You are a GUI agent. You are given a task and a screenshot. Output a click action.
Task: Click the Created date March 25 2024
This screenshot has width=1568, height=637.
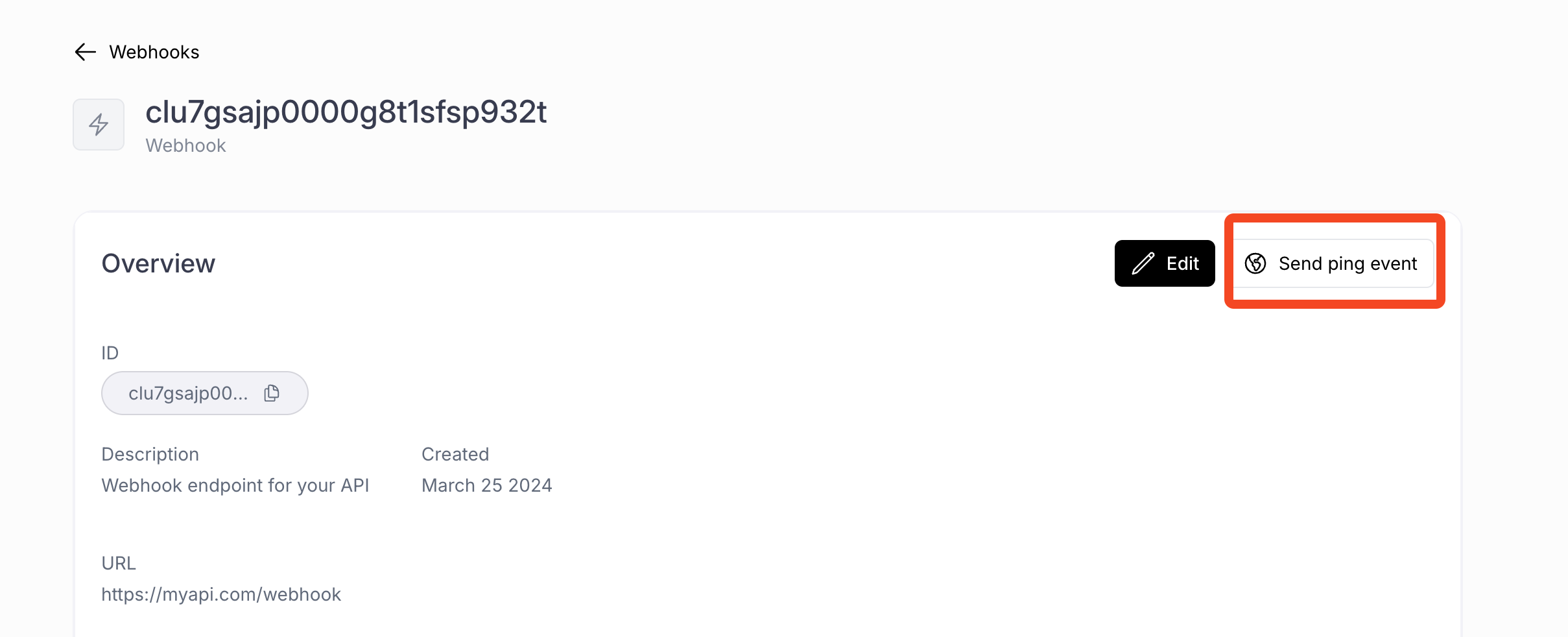487,485
